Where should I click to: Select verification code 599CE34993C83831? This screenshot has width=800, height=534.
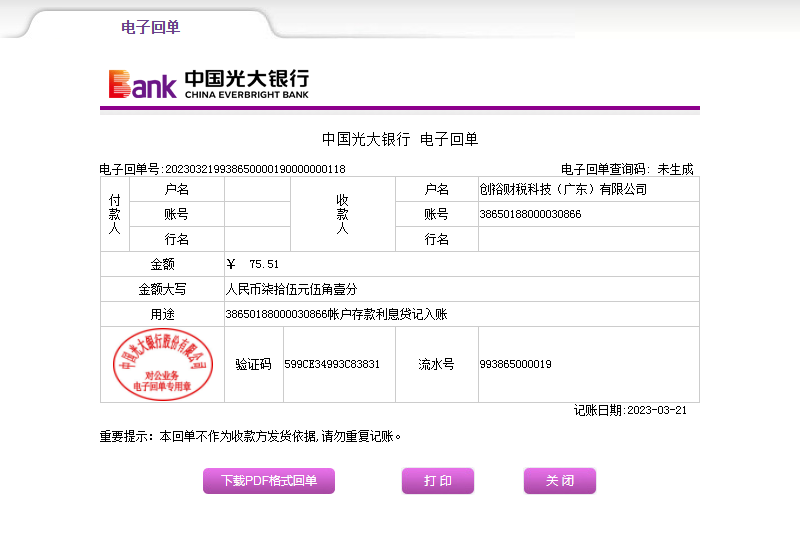pos(332,364)
